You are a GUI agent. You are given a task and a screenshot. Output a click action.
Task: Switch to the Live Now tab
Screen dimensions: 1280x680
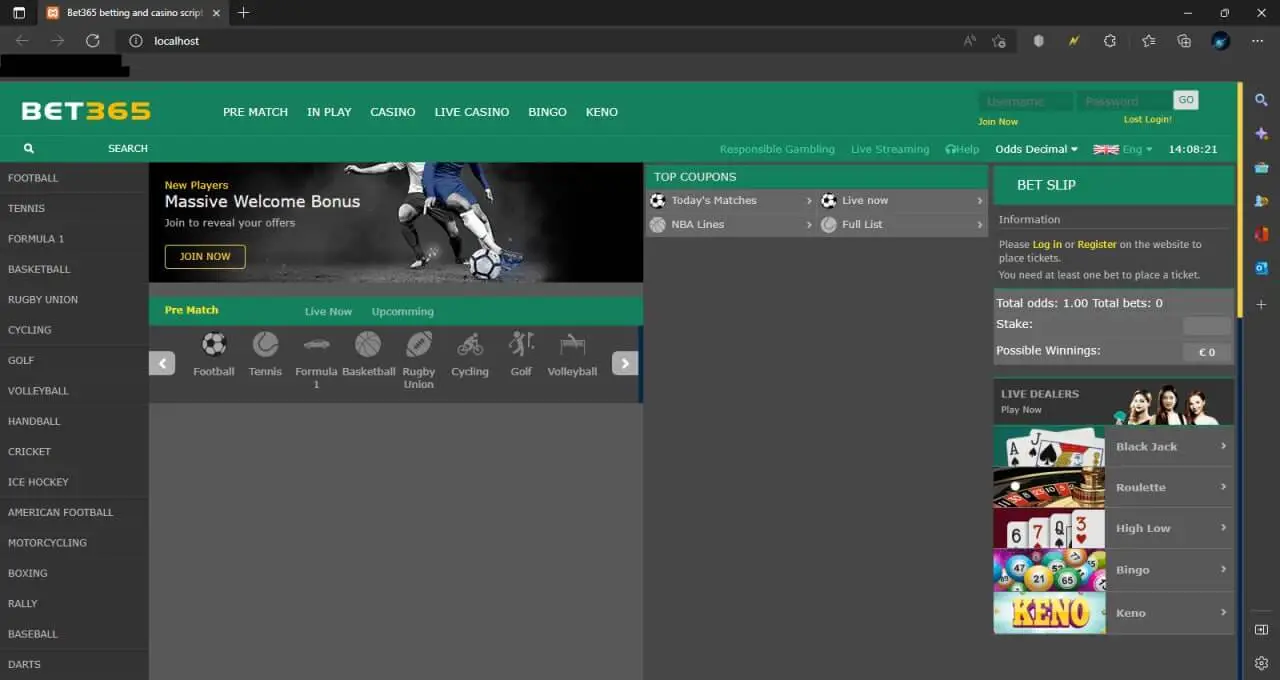328,311
